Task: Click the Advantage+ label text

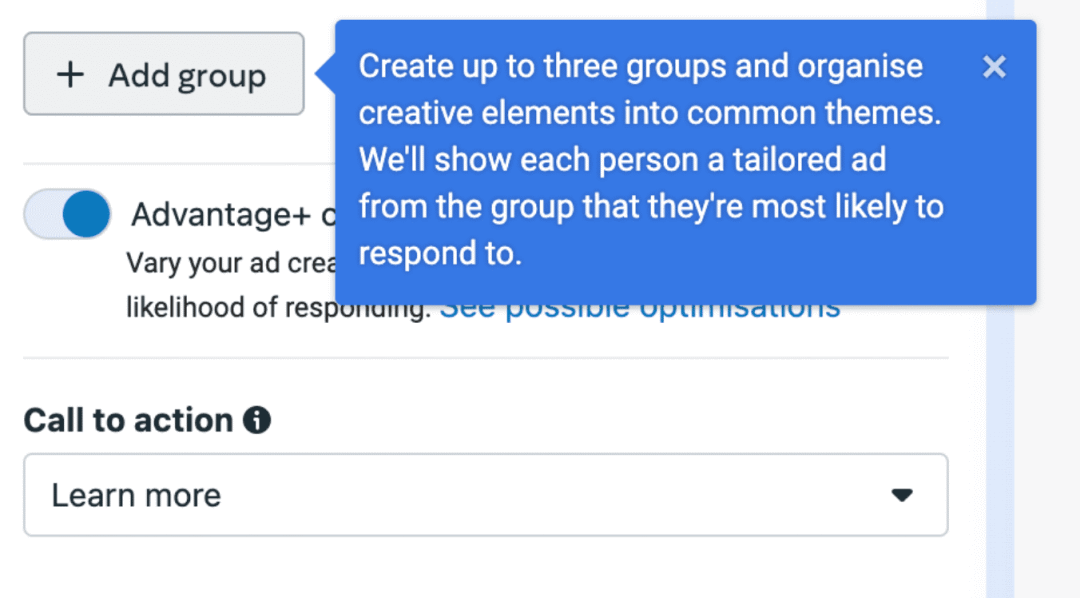Action: click(233, 214)
